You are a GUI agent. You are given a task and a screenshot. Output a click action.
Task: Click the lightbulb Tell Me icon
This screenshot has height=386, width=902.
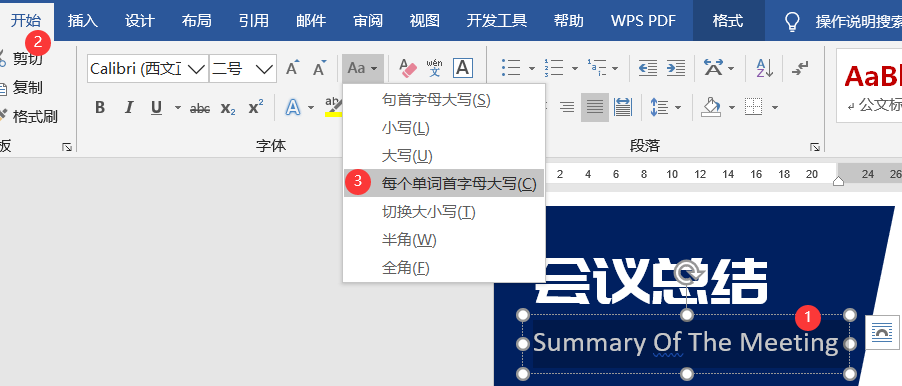793,21
